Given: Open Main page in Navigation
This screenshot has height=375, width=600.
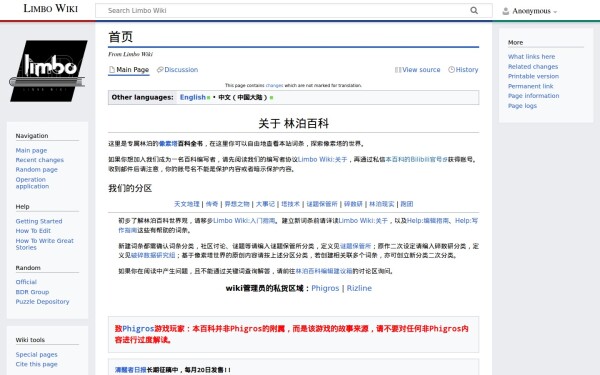Looking at the screenshot, I should [x=31, y=150].
